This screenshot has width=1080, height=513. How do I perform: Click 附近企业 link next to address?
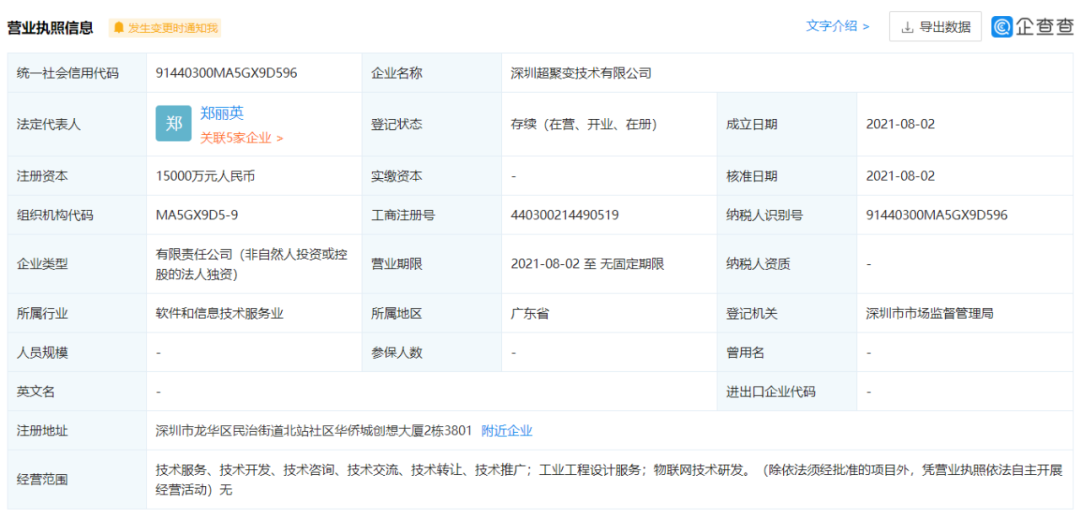point(507,431)
